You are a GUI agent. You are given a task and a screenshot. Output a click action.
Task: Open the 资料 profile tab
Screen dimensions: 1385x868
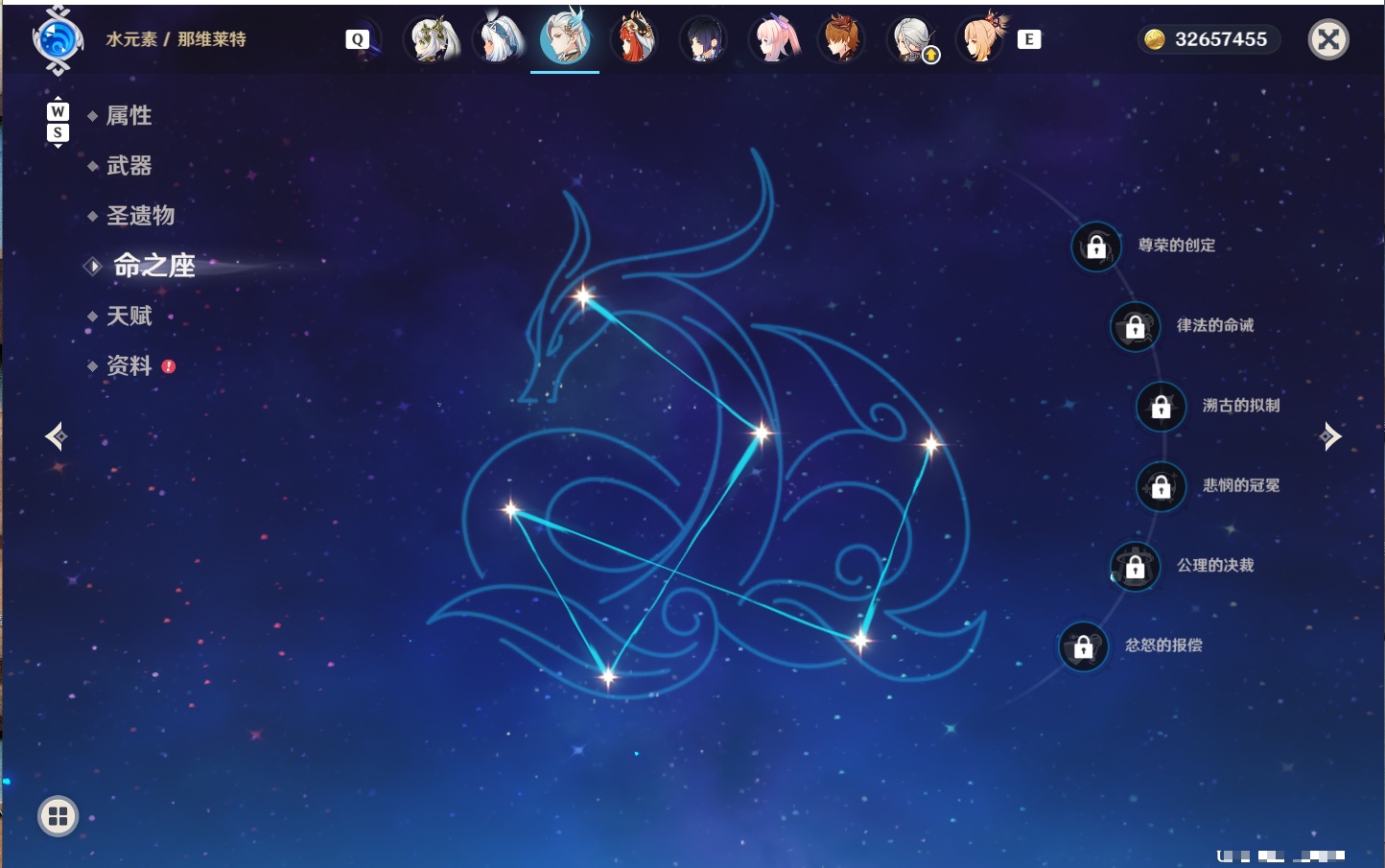pyautogui.click(x=129, y=365)
